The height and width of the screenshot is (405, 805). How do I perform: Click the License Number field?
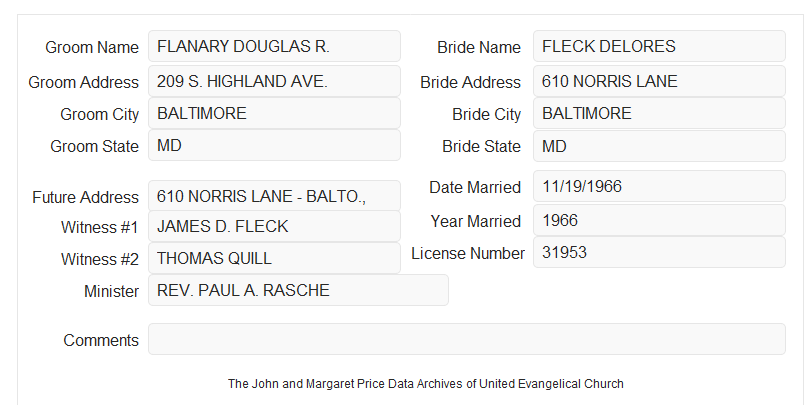(659, 252)
